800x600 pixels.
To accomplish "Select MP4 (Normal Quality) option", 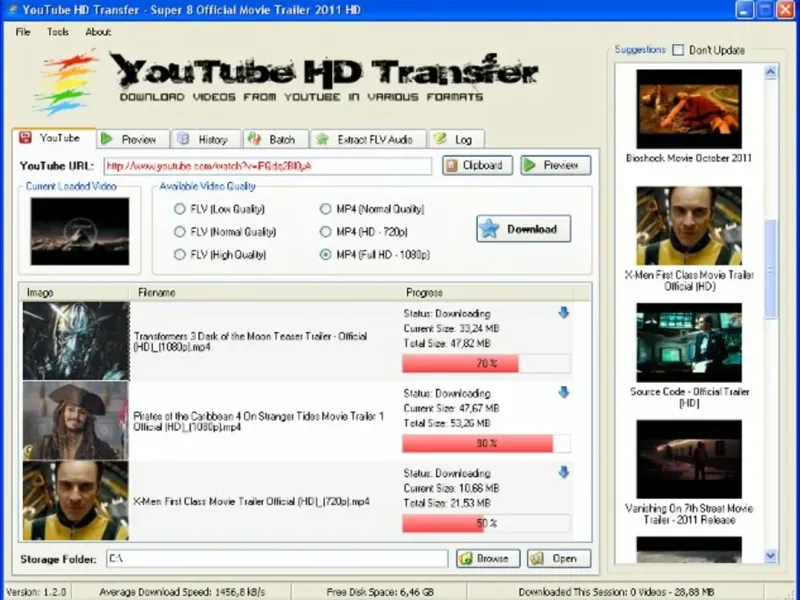I will (x=326, y=209).
